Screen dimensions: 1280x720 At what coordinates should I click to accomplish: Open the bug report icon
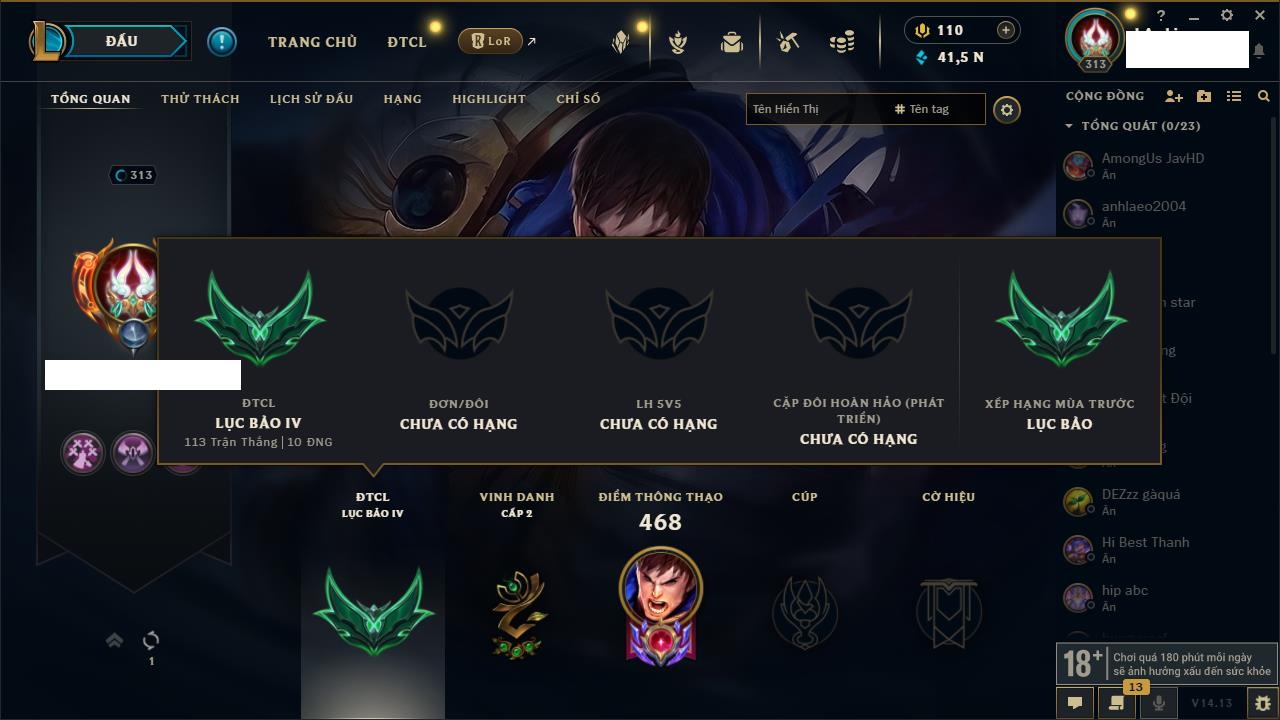[1262, 703]
